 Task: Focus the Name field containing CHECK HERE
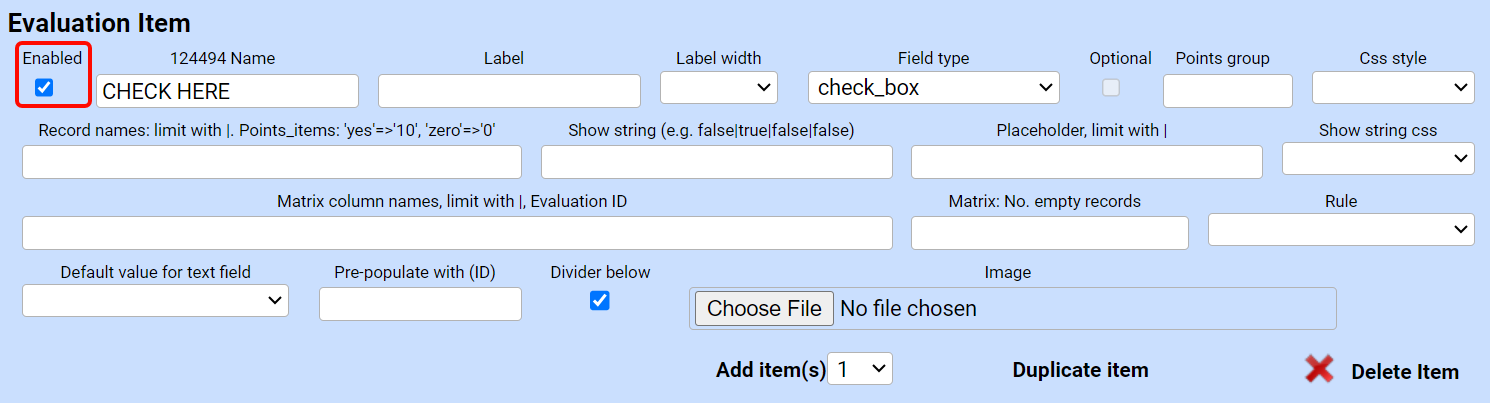click(x=227, y=91)
